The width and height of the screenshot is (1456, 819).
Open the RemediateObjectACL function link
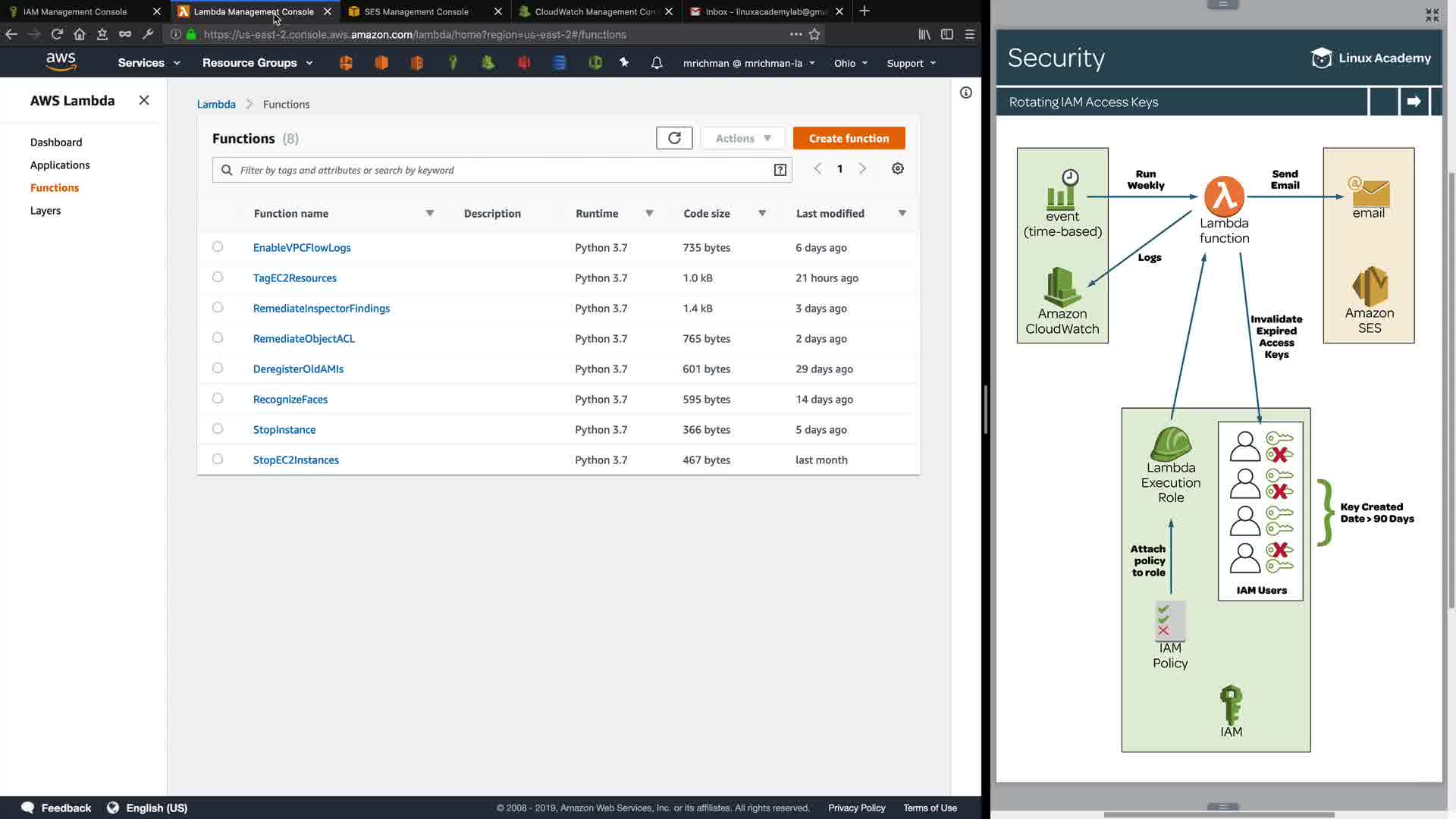[x=303, y=338]
